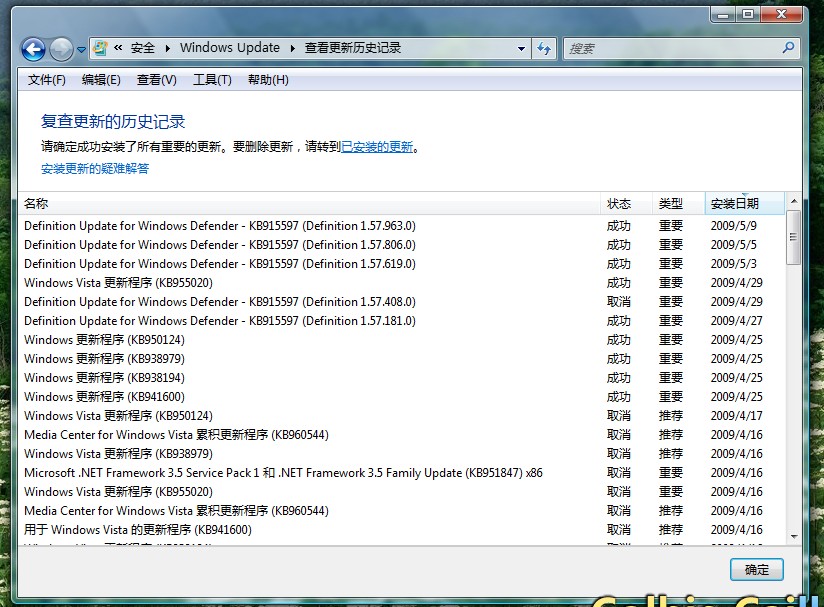Screen dimensions: 824x607
Task: Open the 编辑(E) menu
Action: point(101,80)
